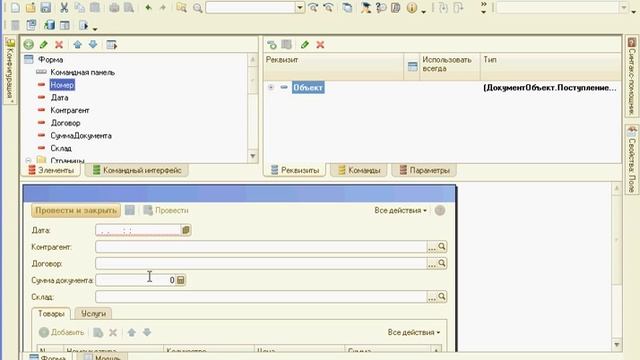Viewport: 640px width, 360px height.
Task: Select Командная панель in the elements tree
Action: click(x=82, y=72)
